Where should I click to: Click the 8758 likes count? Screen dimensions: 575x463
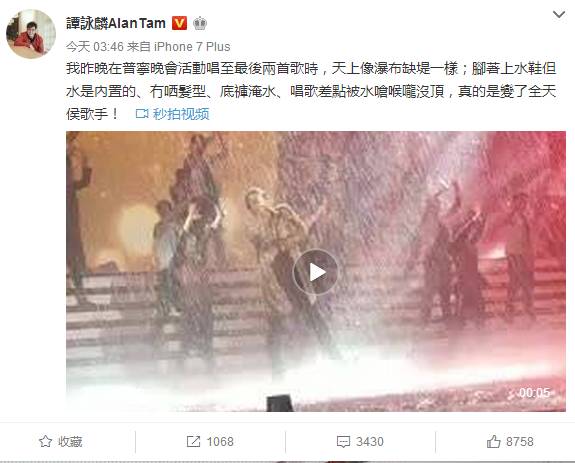(x=520, y=441)
